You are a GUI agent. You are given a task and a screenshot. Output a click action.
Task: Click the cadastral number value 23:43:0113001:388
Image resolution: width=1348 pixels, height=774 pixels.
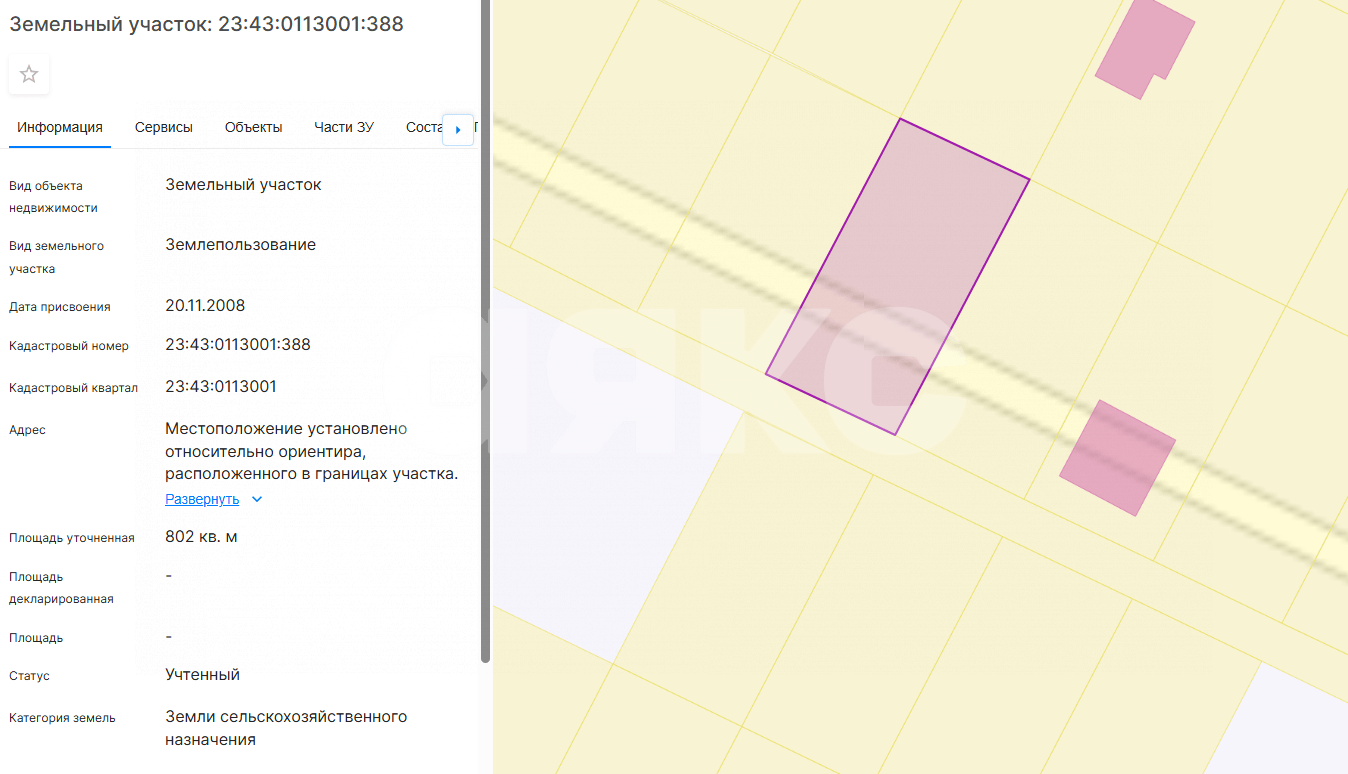tap(238, 345)
